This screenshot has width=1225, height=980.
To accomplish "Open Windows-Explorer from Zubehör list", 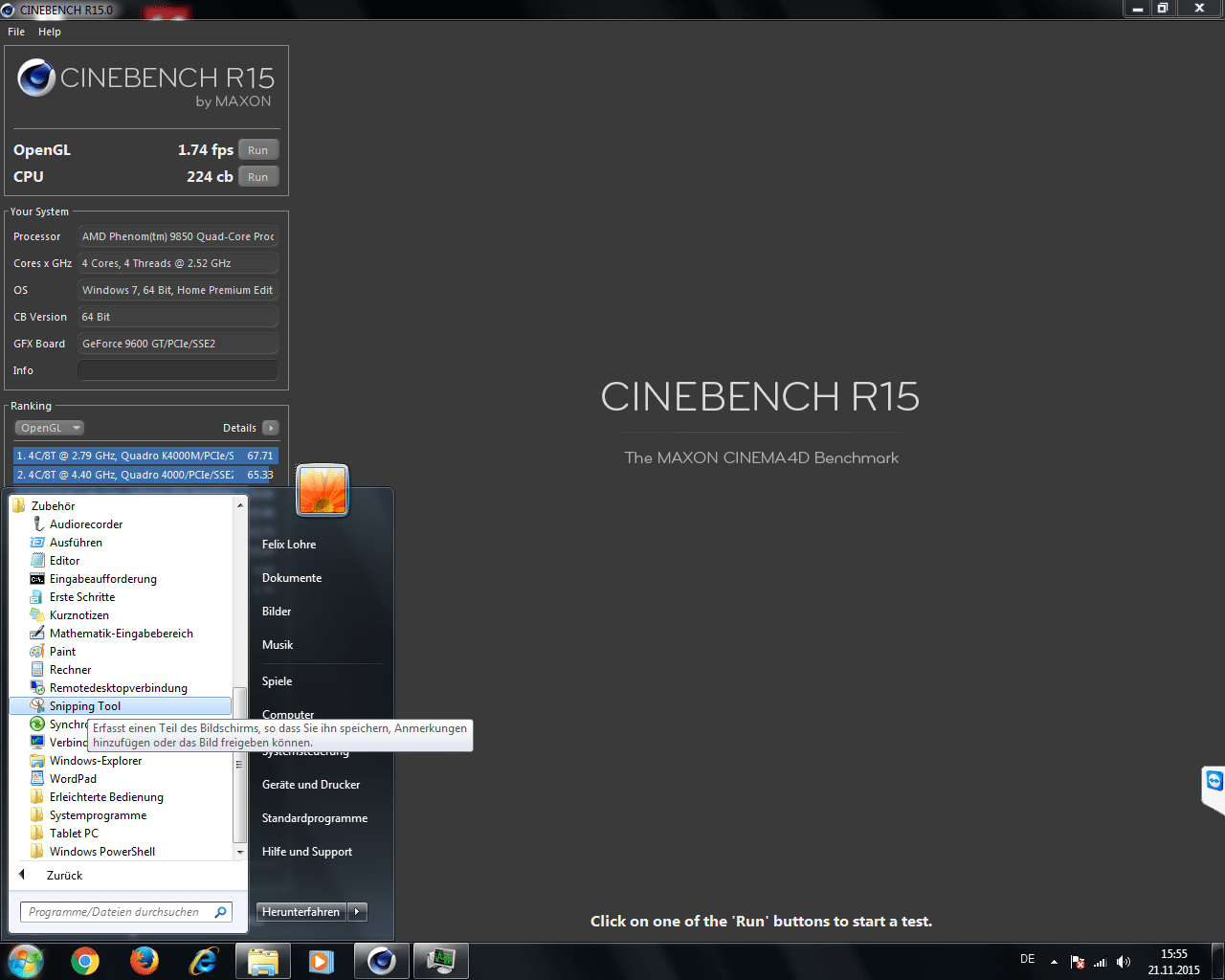I will coord(96,761).
